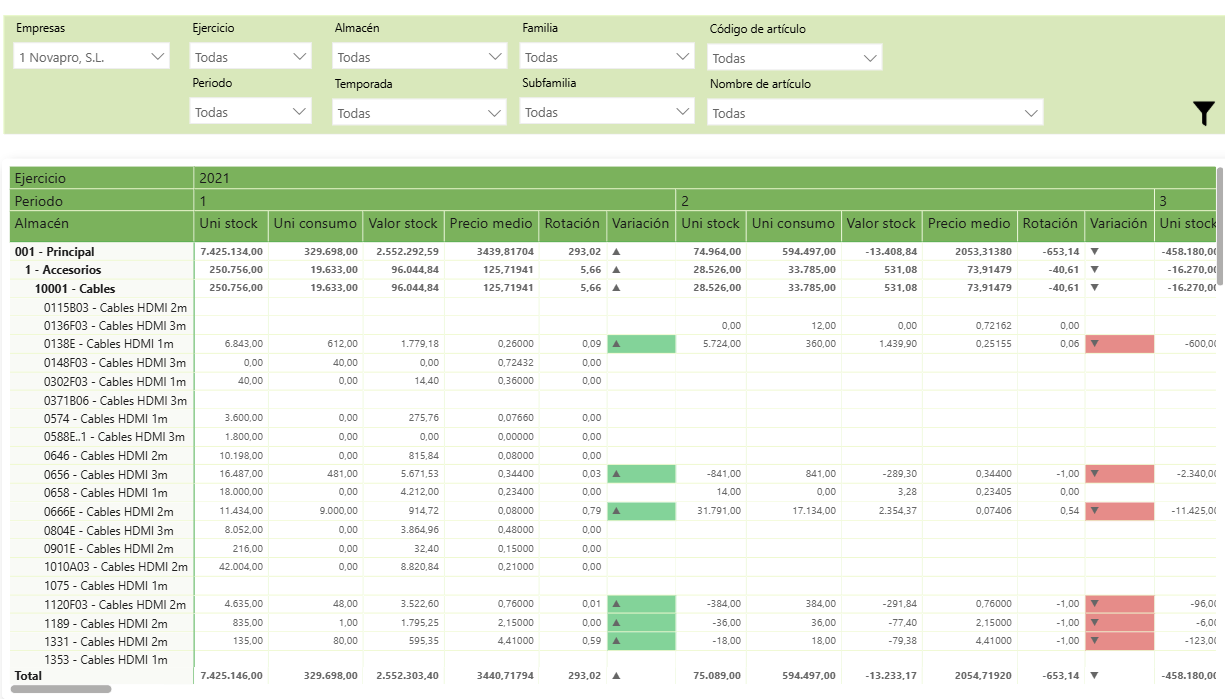Click first Precio medio column header

pyautogui.click(x=491, y=224)
